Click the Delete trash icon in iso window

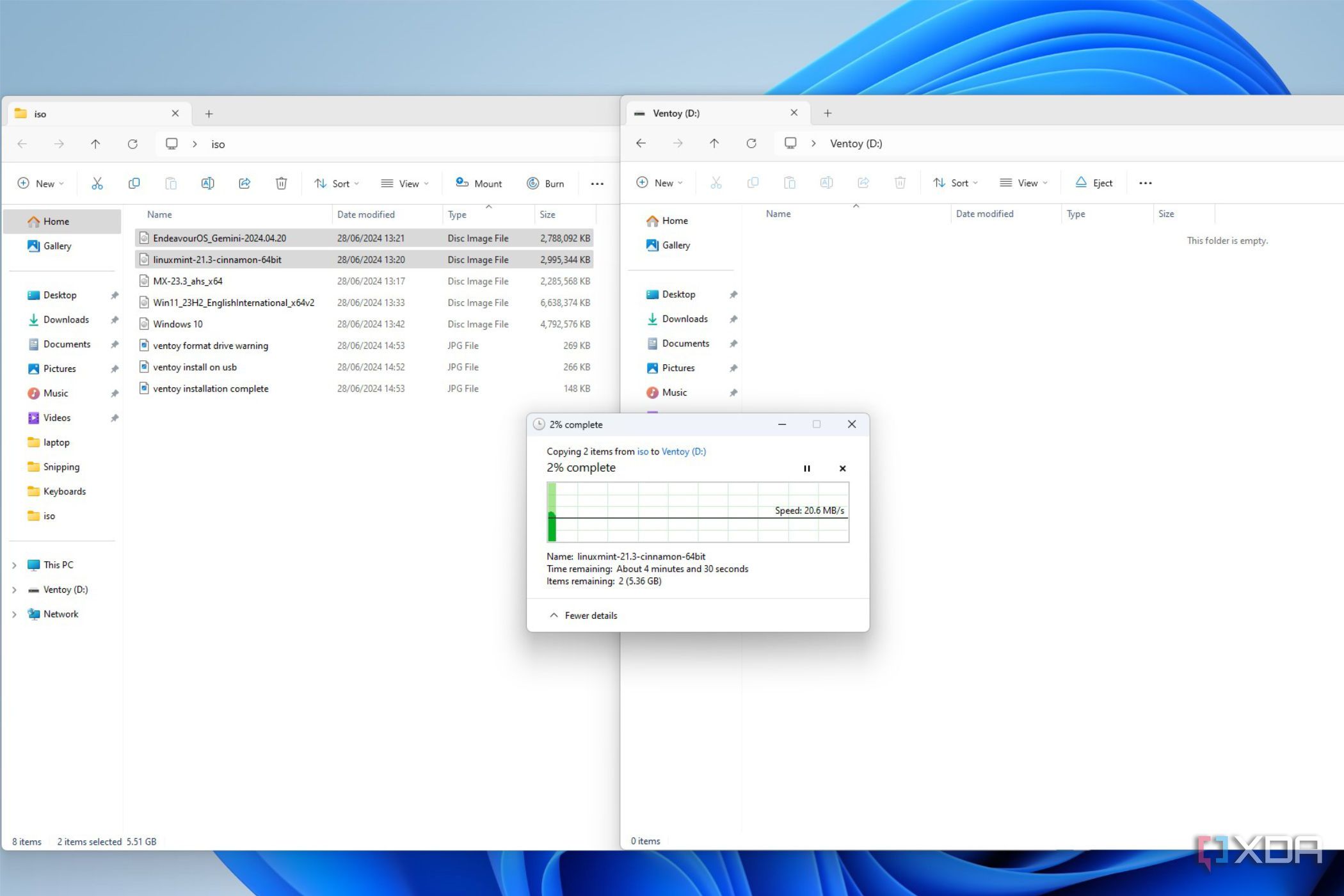(281, 184)
